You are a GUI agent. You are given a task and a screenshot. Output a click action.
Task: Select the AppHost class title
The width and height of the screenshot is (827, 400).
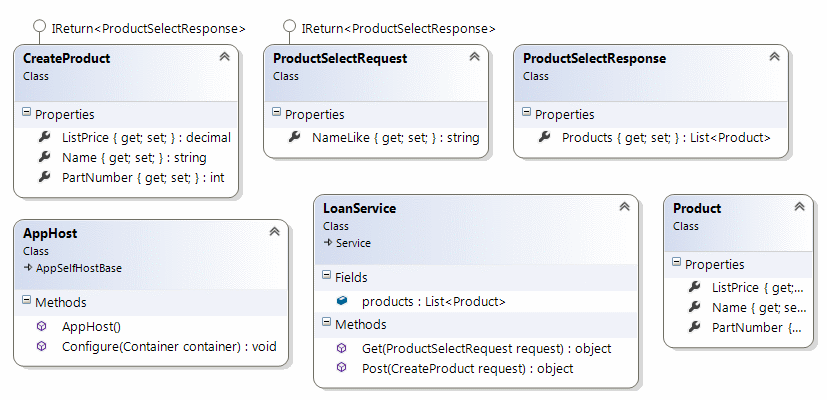[50, 232]
